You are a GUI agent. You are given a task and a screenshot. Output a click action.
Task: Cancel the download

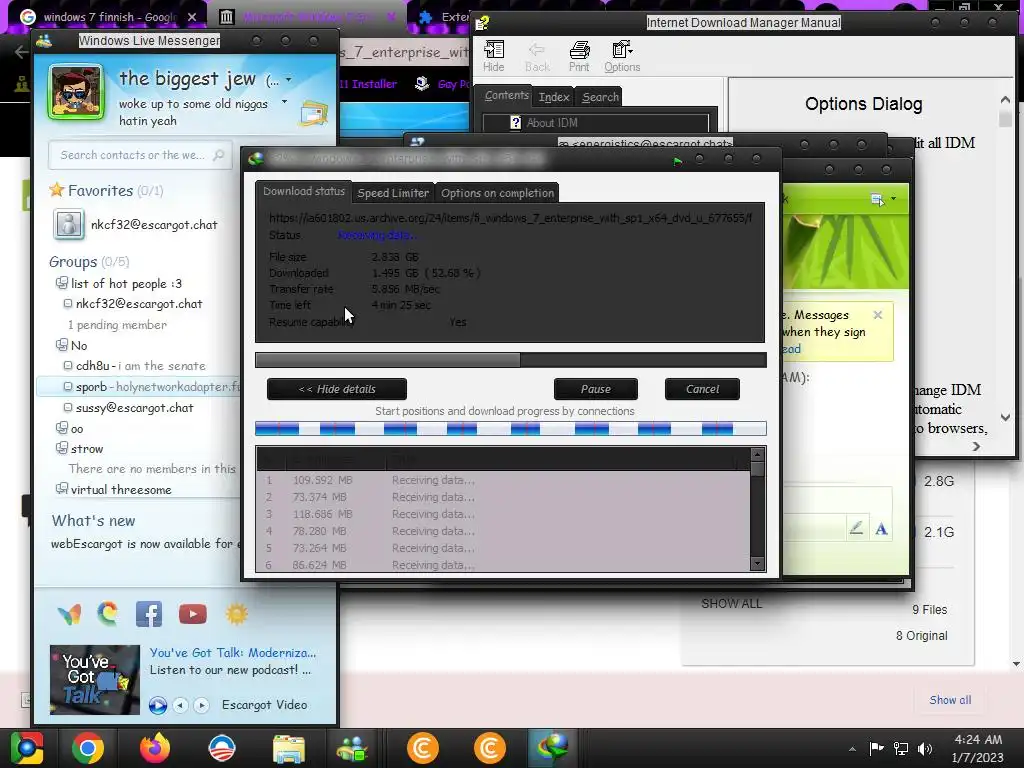[x=702, y=389]
